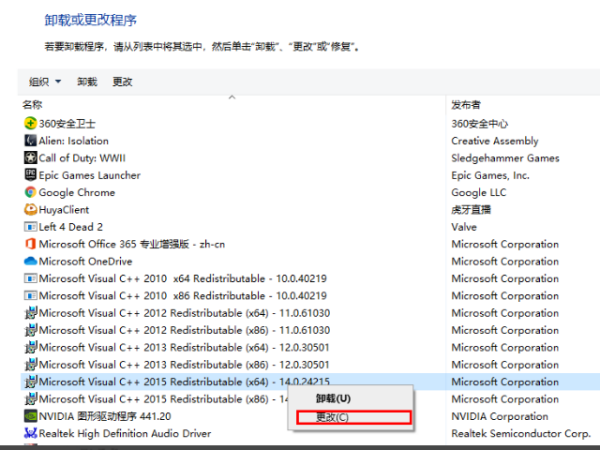Click publisher 虎牙直播
The image size is (600, 450).
pos(471,210)
